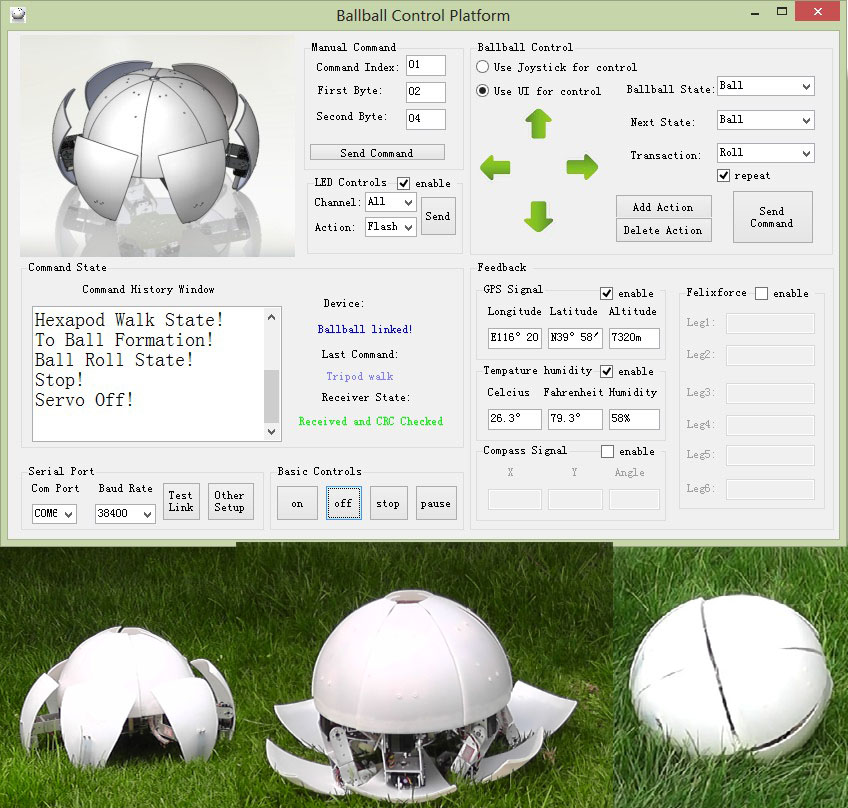The image size is (848, 808).
Task: Expand the Transaction dropdown showing Roll
Action: point(766,153)
